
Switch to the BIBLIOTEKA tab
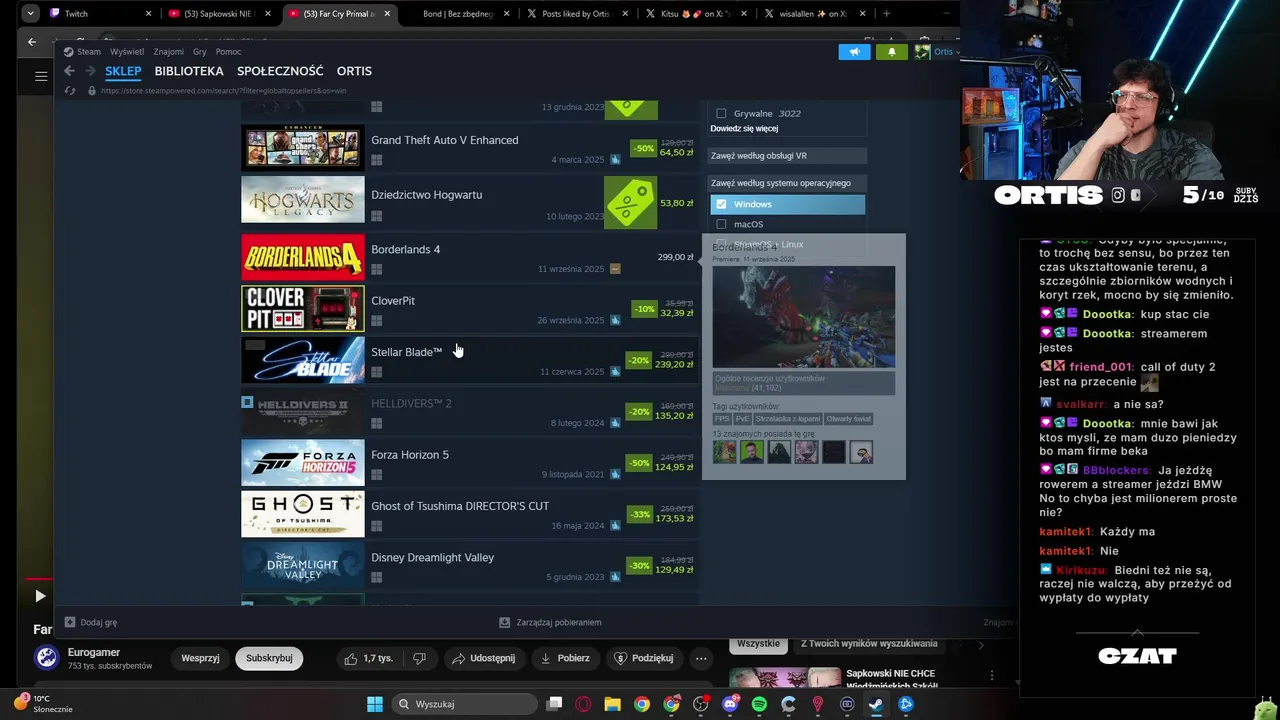[x=189, y=71]
